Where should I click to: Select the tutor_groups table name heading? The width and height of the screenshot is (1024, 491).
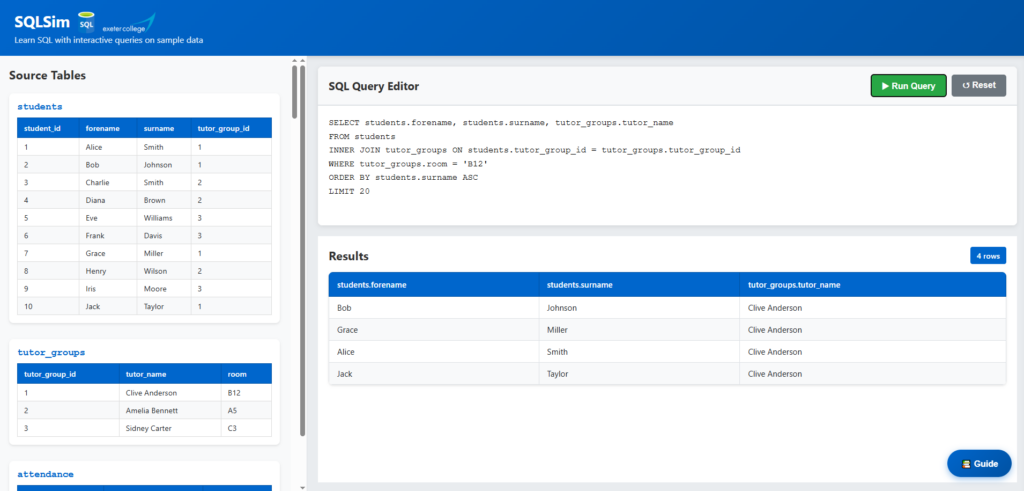pyautogui.click(x=51, y=352)
